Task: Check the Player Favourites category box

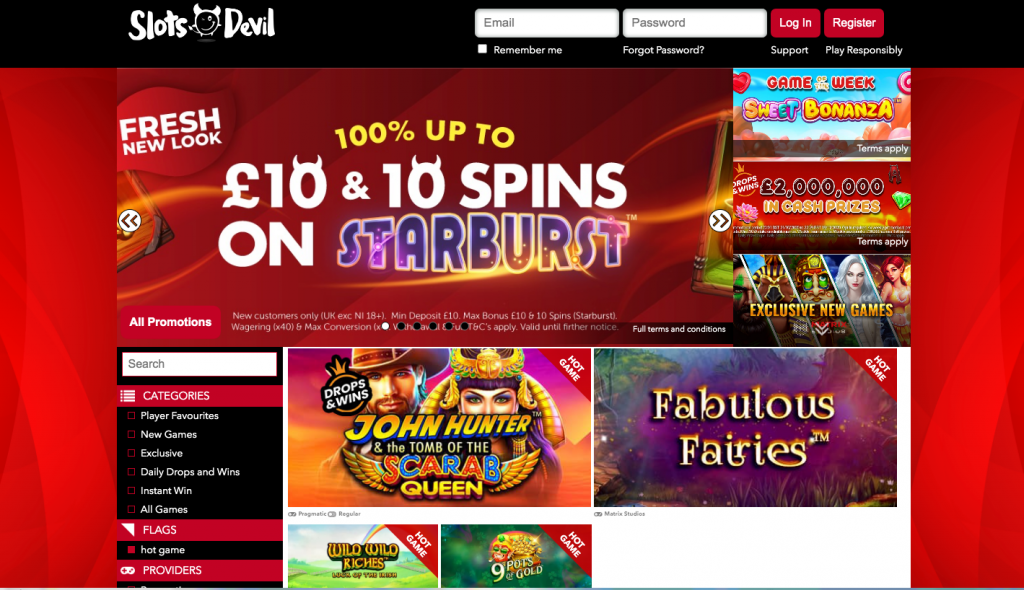Action: pos(131,416)
